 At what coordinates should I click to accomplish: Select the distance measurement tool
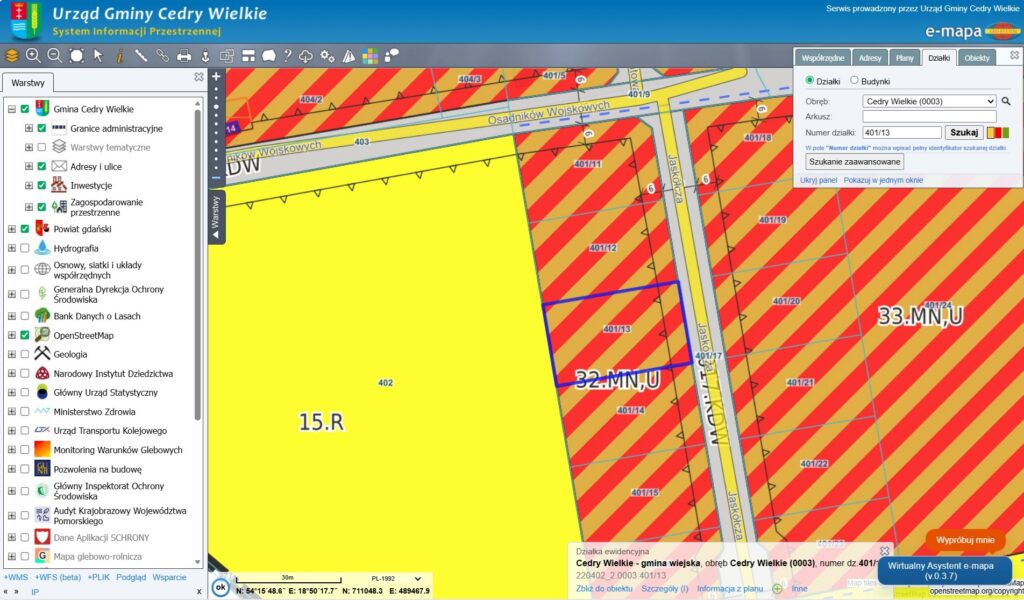click(x=141, y=57)
